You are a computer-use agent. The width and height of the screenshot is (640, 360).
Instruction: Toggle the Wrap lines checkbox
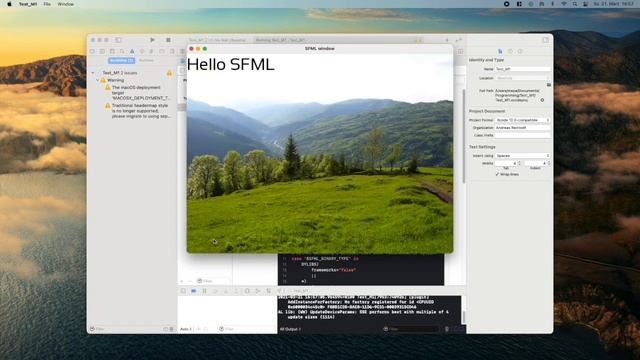pos(497,174)
